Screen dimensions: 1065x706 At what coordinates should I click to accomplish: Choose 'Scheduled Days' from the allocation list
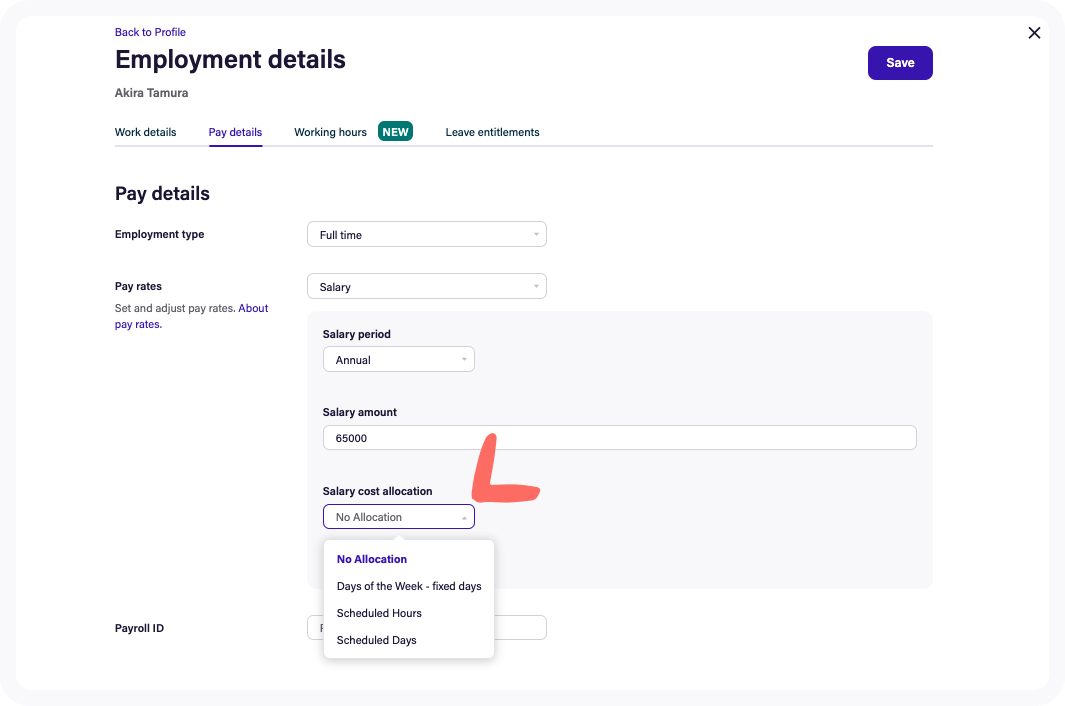tap(376, 640)
